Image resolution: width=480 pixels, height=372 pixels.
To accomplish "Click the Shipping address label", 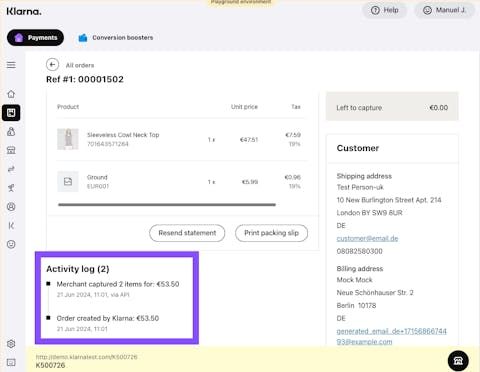I will pos(364,176).
